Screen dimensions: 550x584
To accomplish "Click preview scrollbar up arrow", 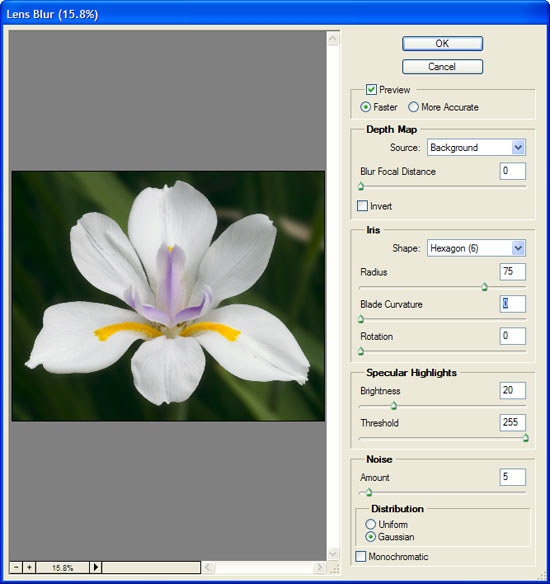I will (333, 38).
